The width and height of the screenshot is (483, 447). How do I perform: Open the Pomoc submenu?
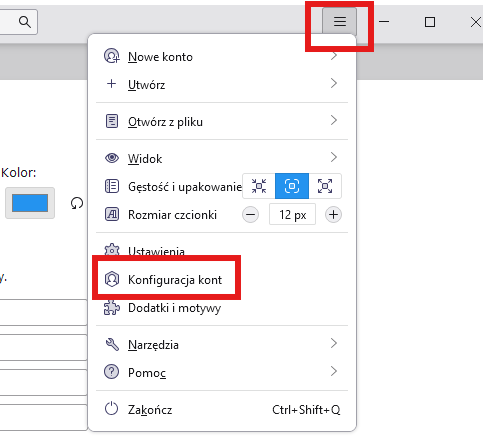pyautogui.click(x=222, y=372)
